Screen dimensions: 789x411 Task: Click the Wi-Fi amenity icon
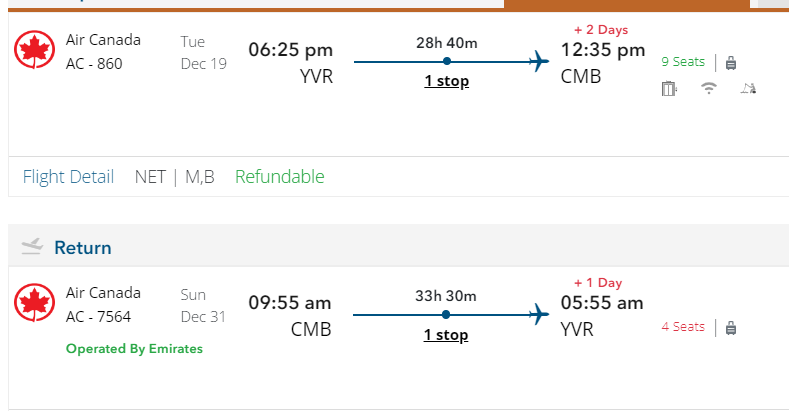click(x=709, y=89)
